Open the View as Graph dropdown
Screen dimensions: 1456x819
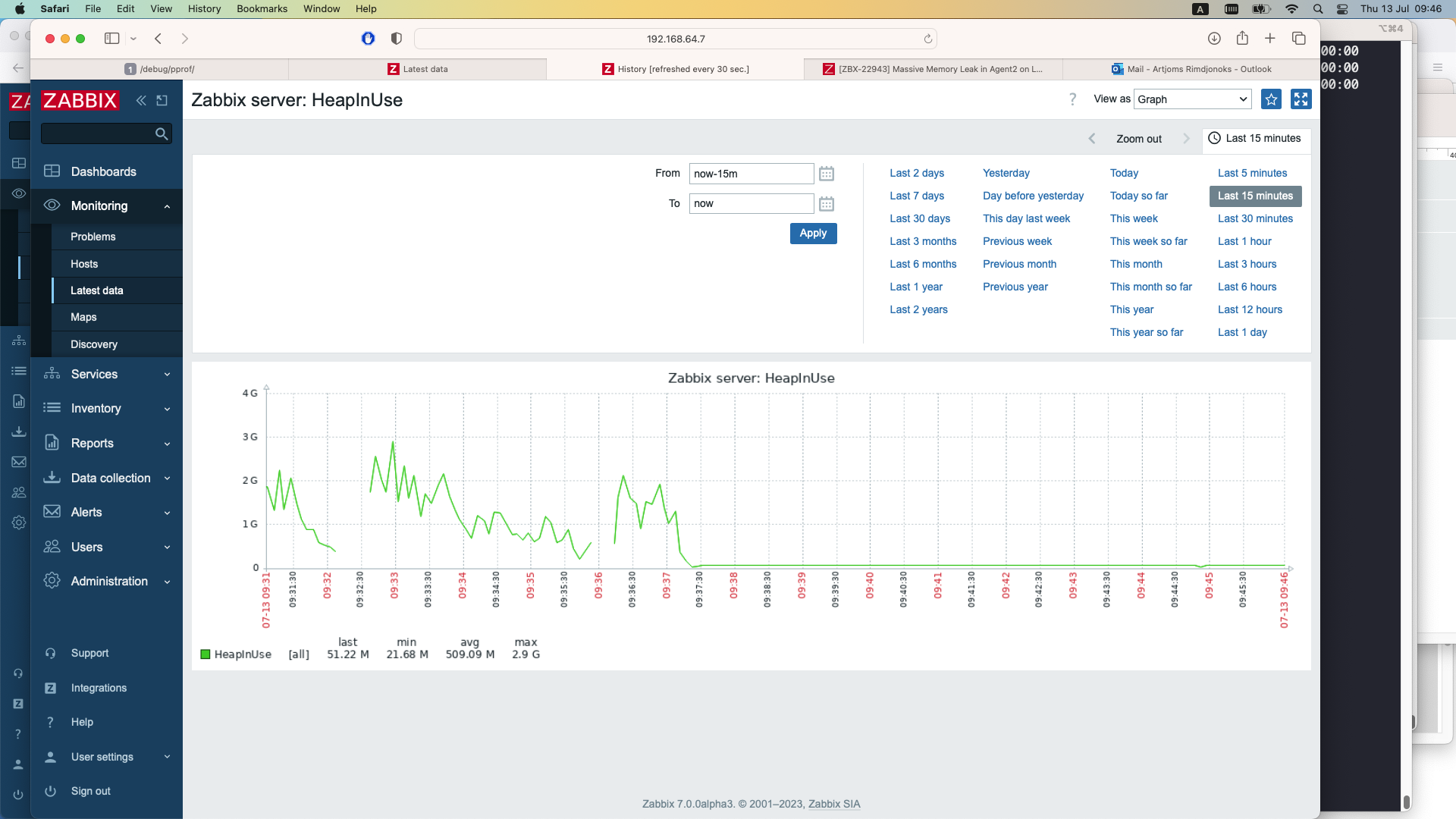(x=1193, y=99)
